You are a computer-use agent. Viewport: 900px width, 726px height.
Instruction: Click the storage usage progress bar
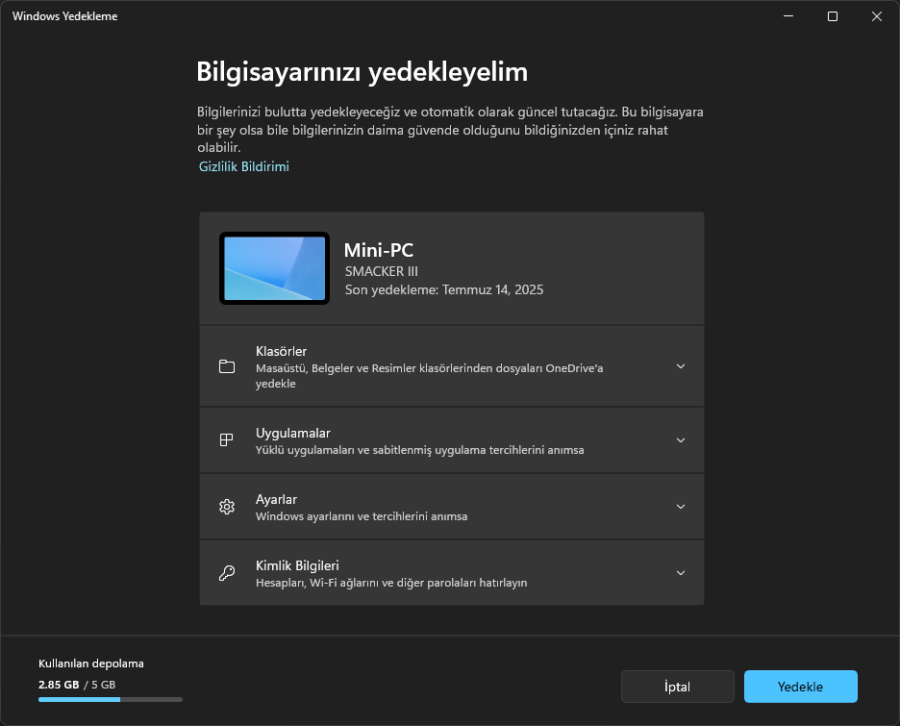110,699
